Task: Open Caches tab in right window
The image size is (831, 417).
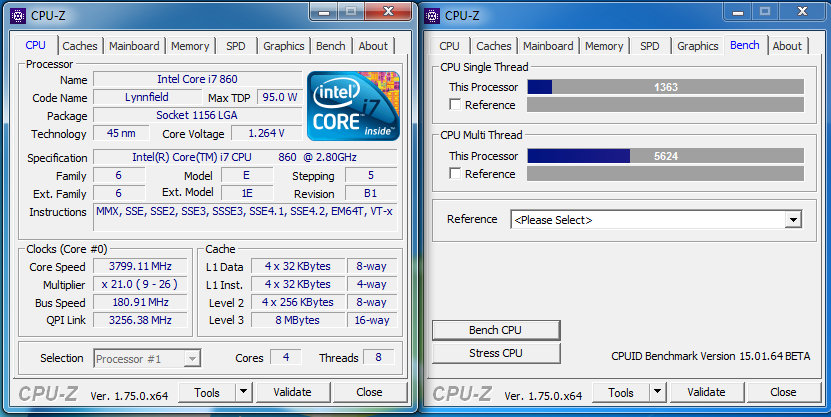Action: click(x=493, y=46)
